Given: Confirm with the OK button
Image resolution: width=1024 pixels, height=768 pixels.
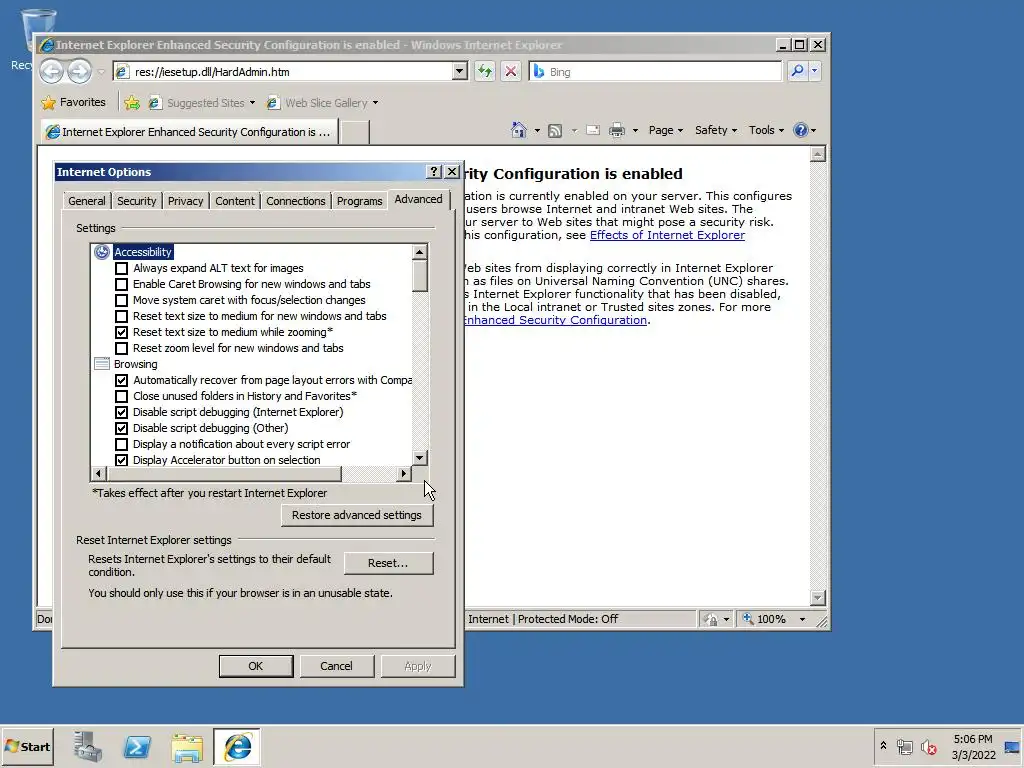Looking at the screenshot, I should (255, 666).
